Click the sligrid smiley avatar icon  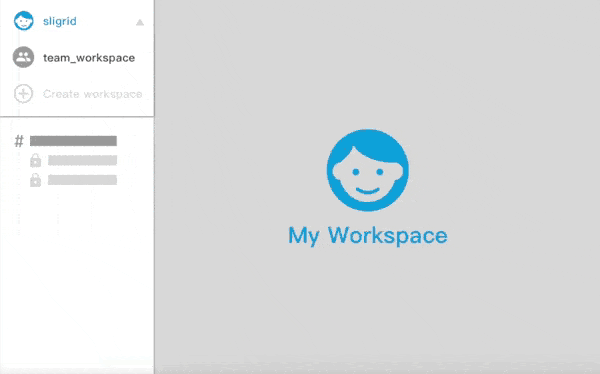point(24,21)
